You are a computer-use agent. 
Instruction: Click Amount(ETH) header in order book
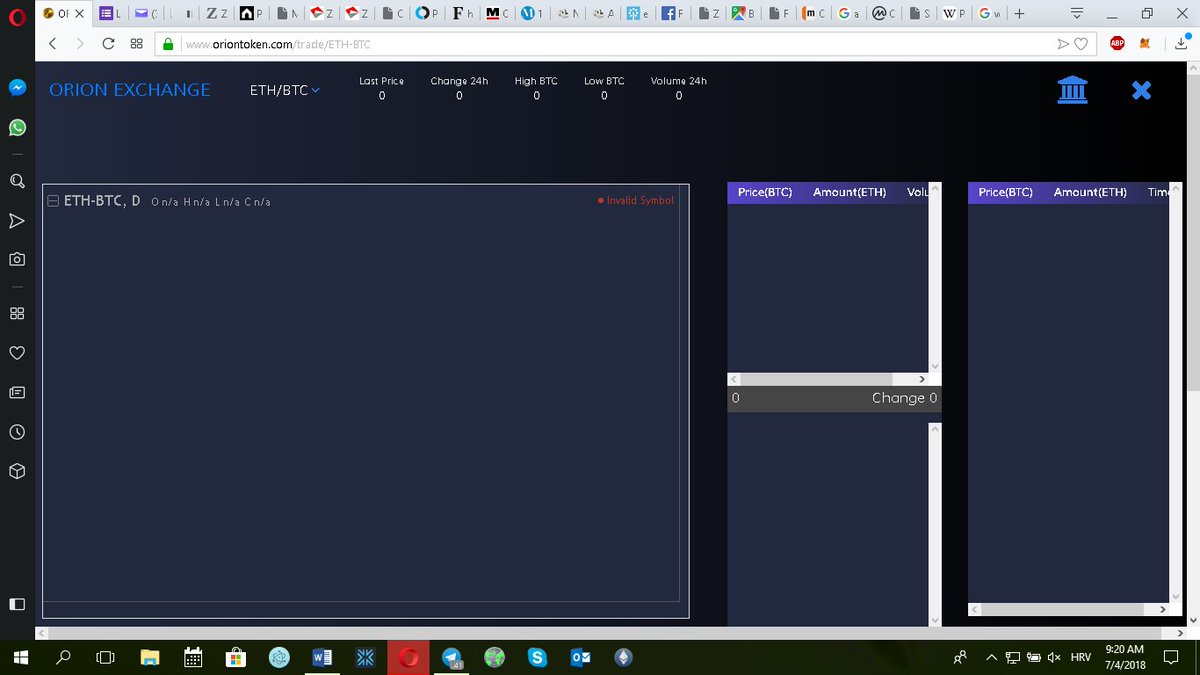point(850,192)
